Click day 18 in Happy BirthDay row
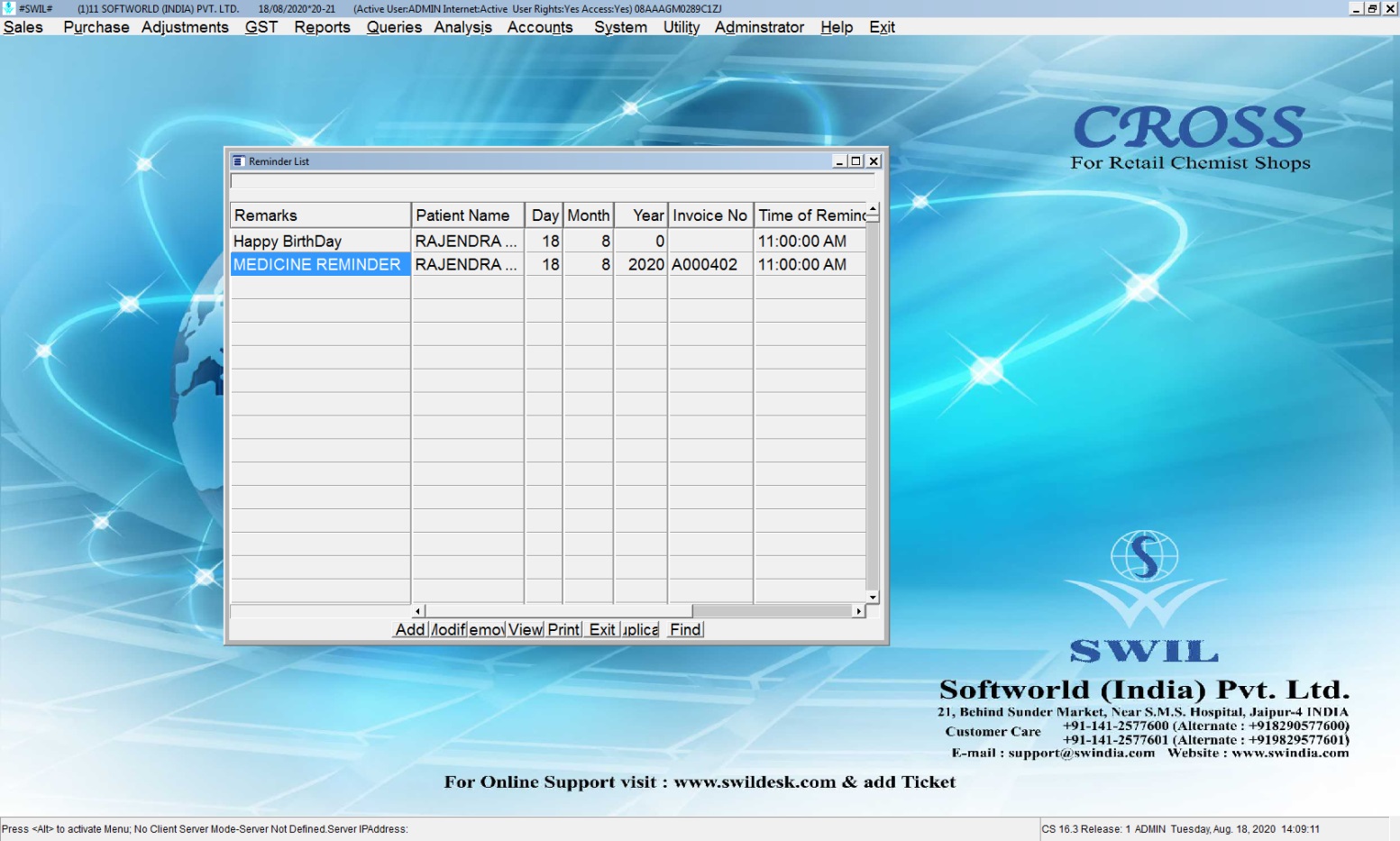This screenshot has width=1400, height=841. tap(544, 241)
